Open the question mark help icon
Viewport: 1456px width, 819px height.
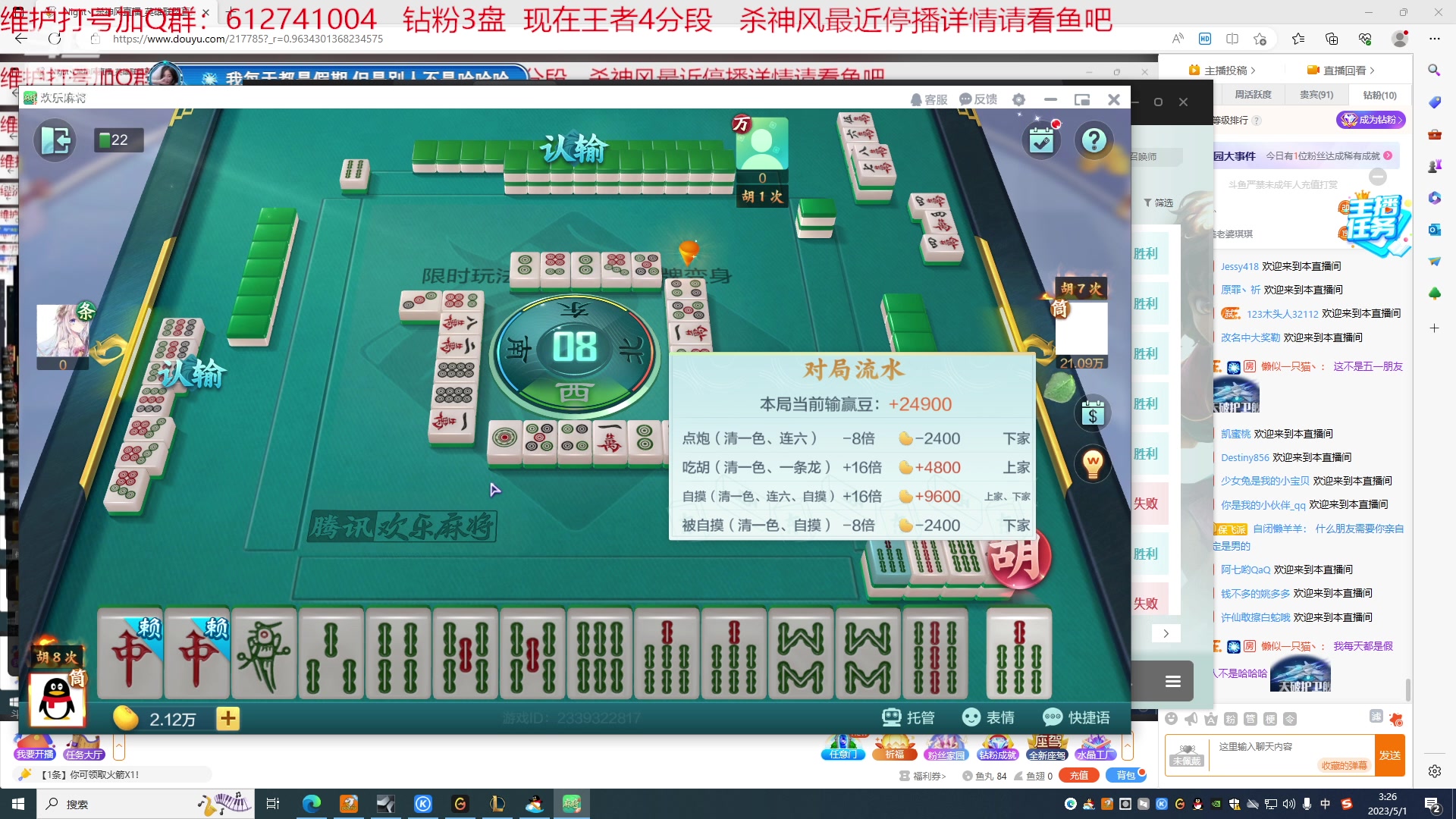pos(1094,140)
